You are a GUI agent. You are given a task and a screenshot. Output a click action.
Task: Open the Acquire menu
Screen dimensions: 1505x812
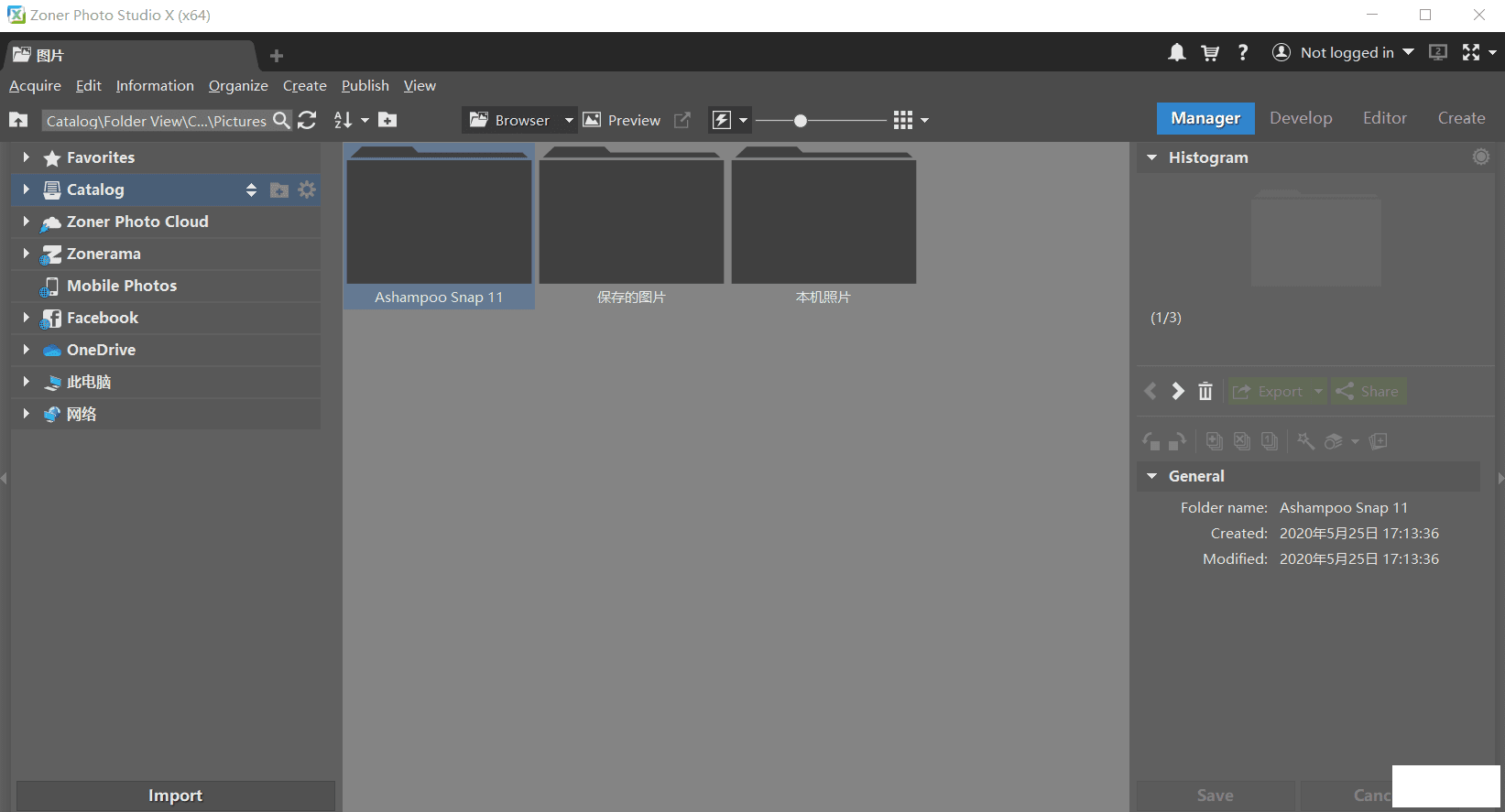[35, 86]
